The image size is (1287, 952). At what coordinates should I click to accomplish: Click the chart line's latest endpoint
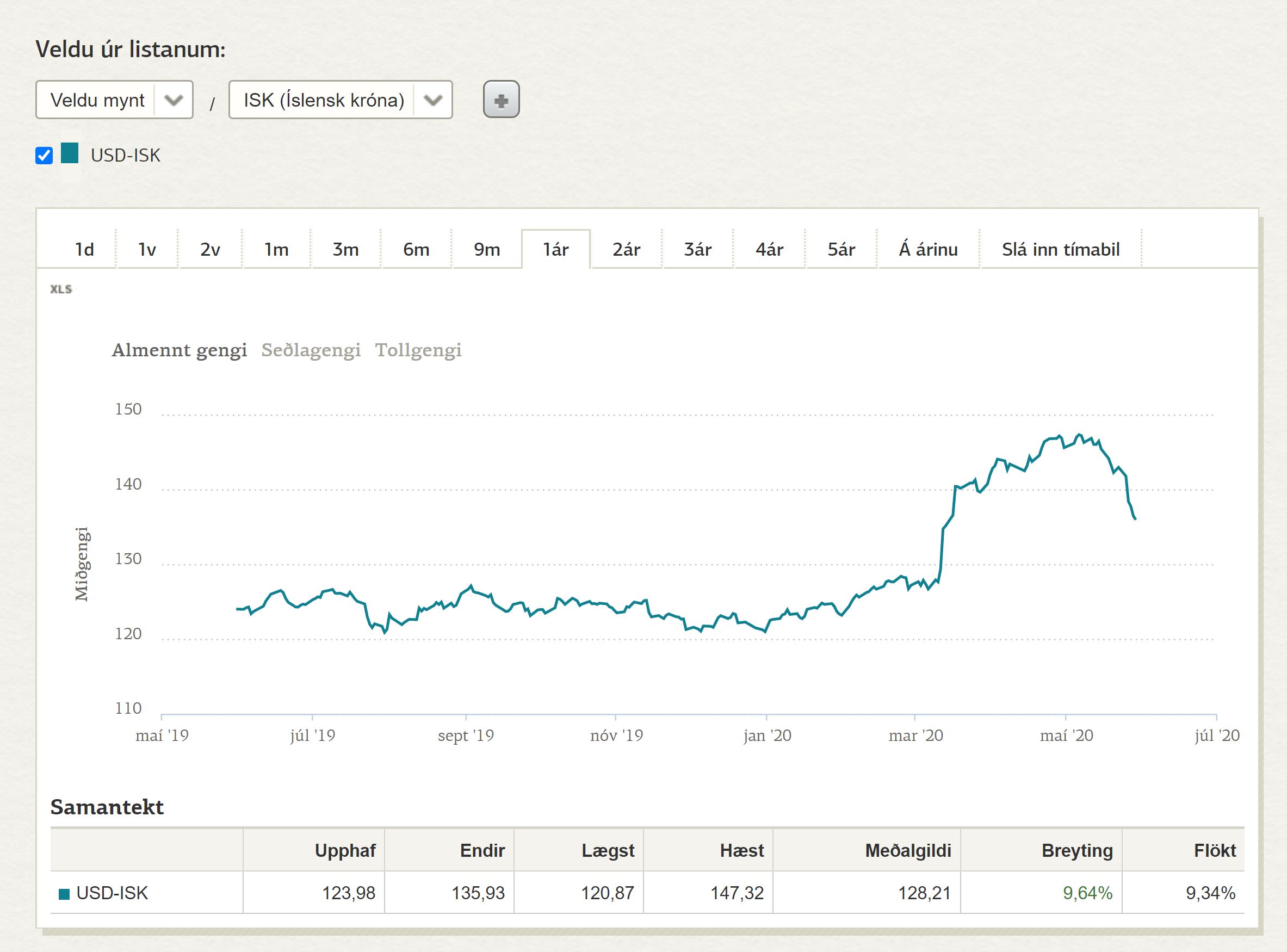click(1135, 518)
